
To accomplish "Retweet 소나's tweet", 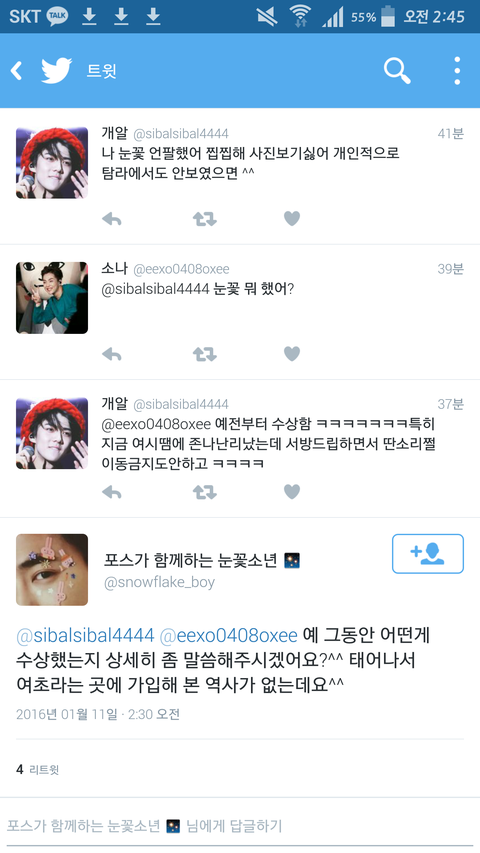I will point(205,354).
